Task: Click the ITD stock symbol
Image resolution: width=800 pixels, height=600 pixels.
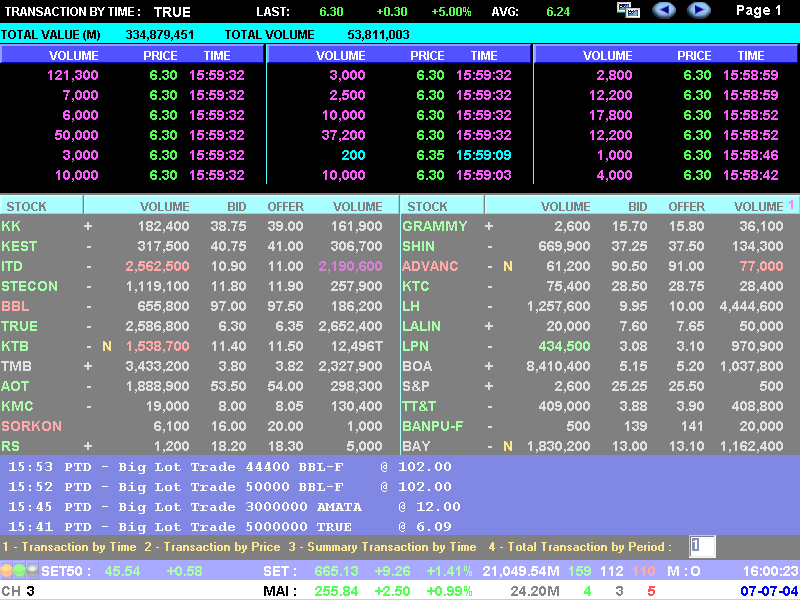Action: (12, 266)
